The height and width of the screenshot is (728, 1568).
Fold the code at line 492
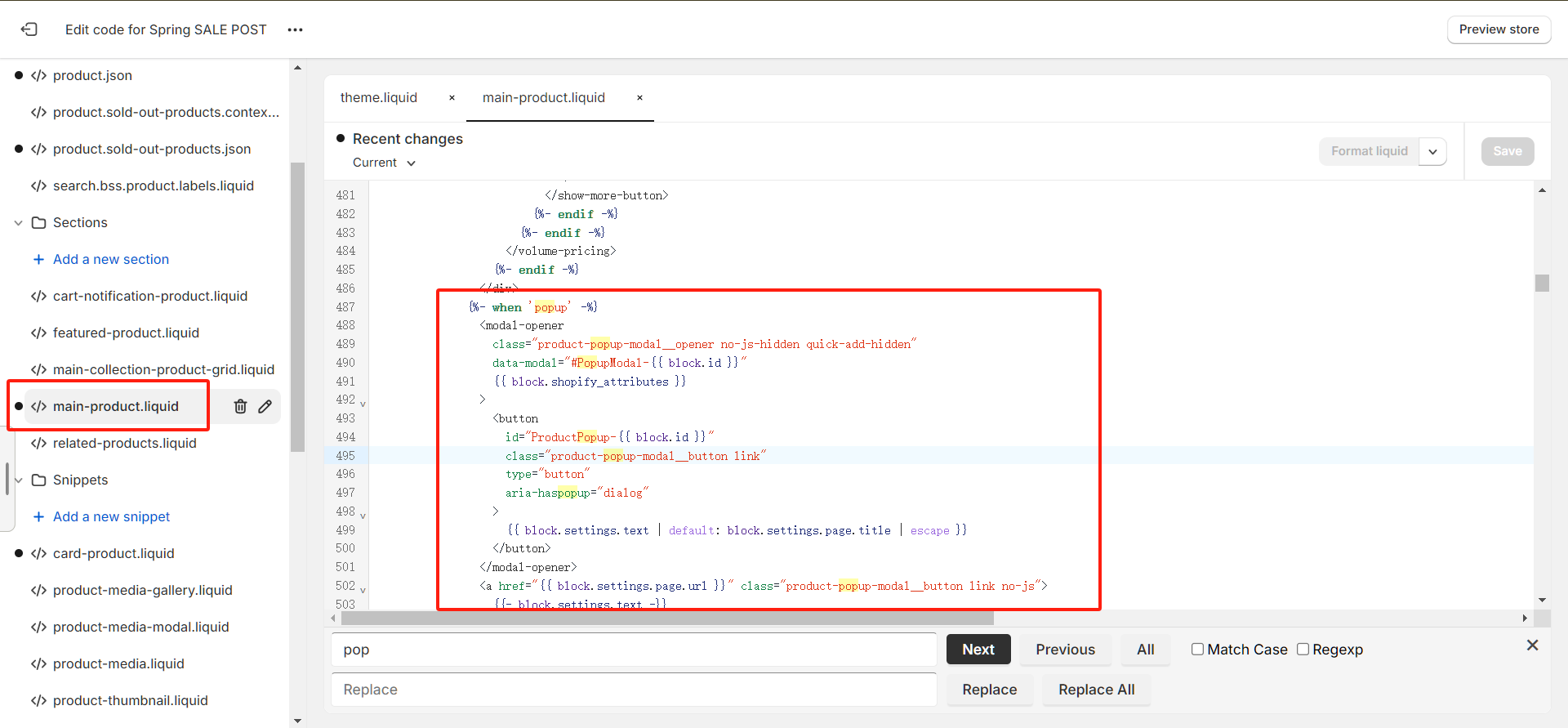[363, 404]
